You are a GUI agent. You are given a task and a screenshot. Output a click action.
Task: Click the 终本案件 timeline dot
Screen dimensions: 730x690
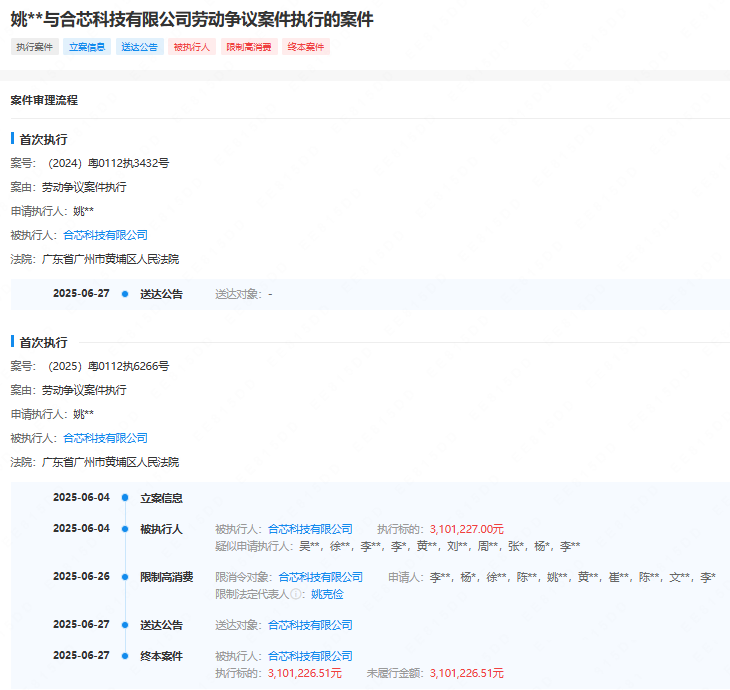tap(125, 656)
